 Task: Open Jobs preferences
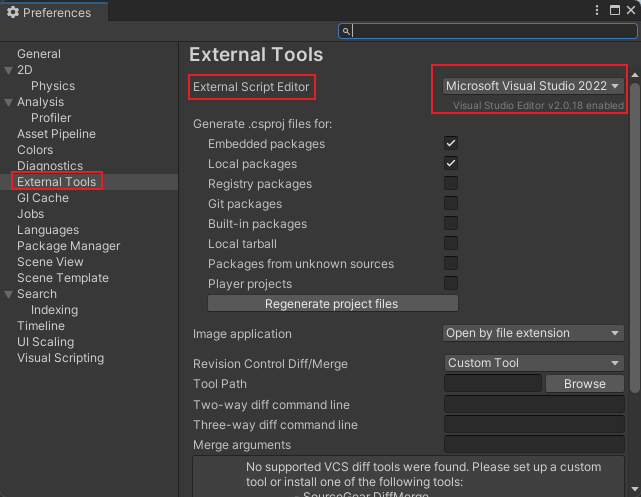(x=30, y=214)
